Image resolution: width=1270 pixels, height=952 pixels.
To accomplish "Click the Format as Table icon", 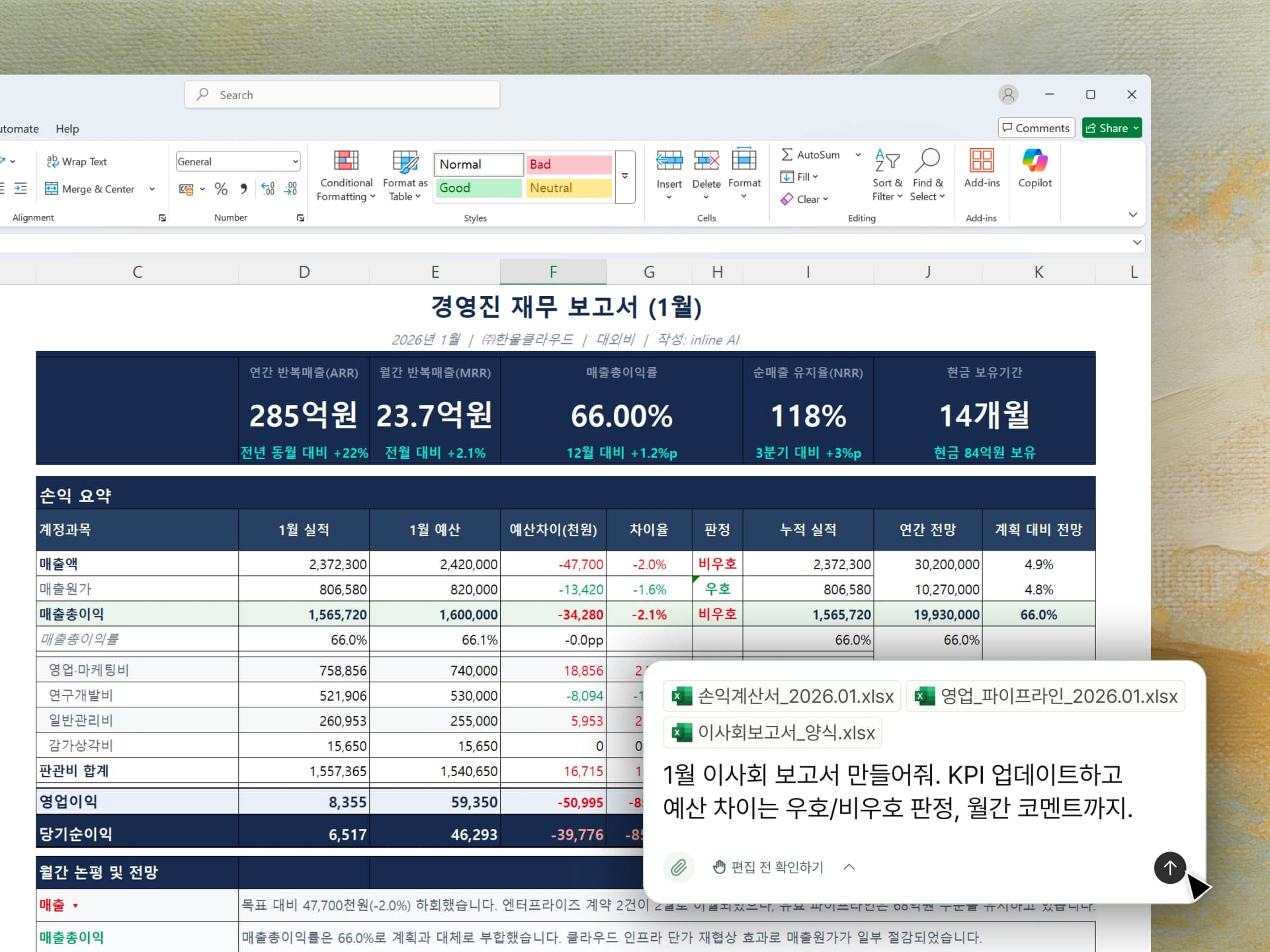I will (405, 161).
